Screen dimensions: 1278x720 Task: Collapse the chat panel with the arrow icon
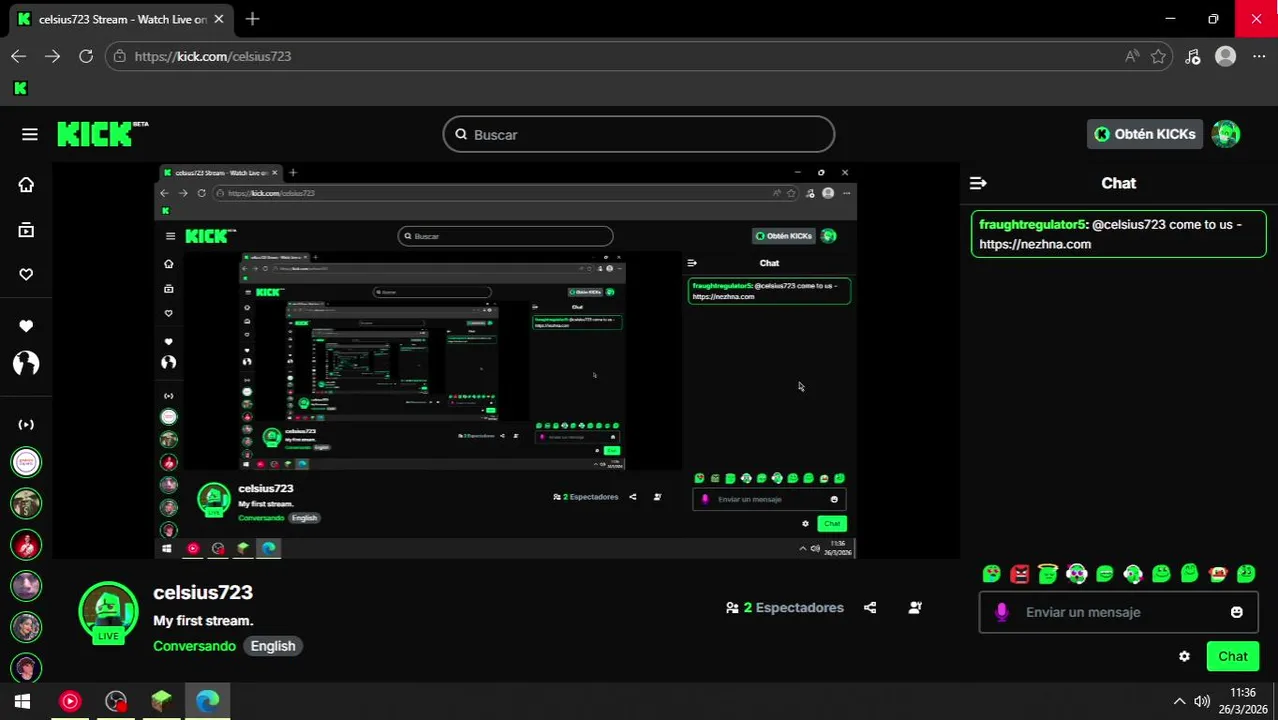(978, 183)
